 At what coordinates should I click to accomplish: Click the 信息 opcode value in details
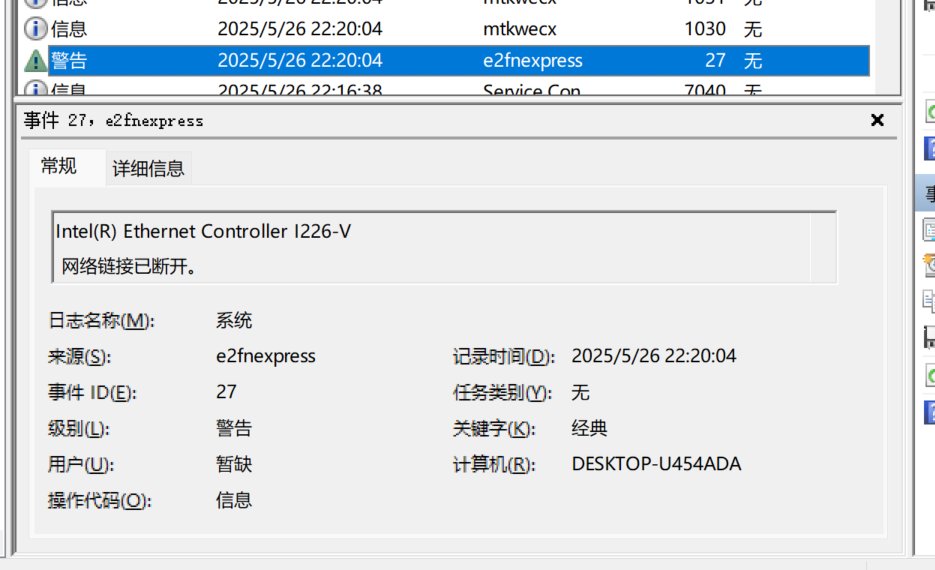coord(234,500)
